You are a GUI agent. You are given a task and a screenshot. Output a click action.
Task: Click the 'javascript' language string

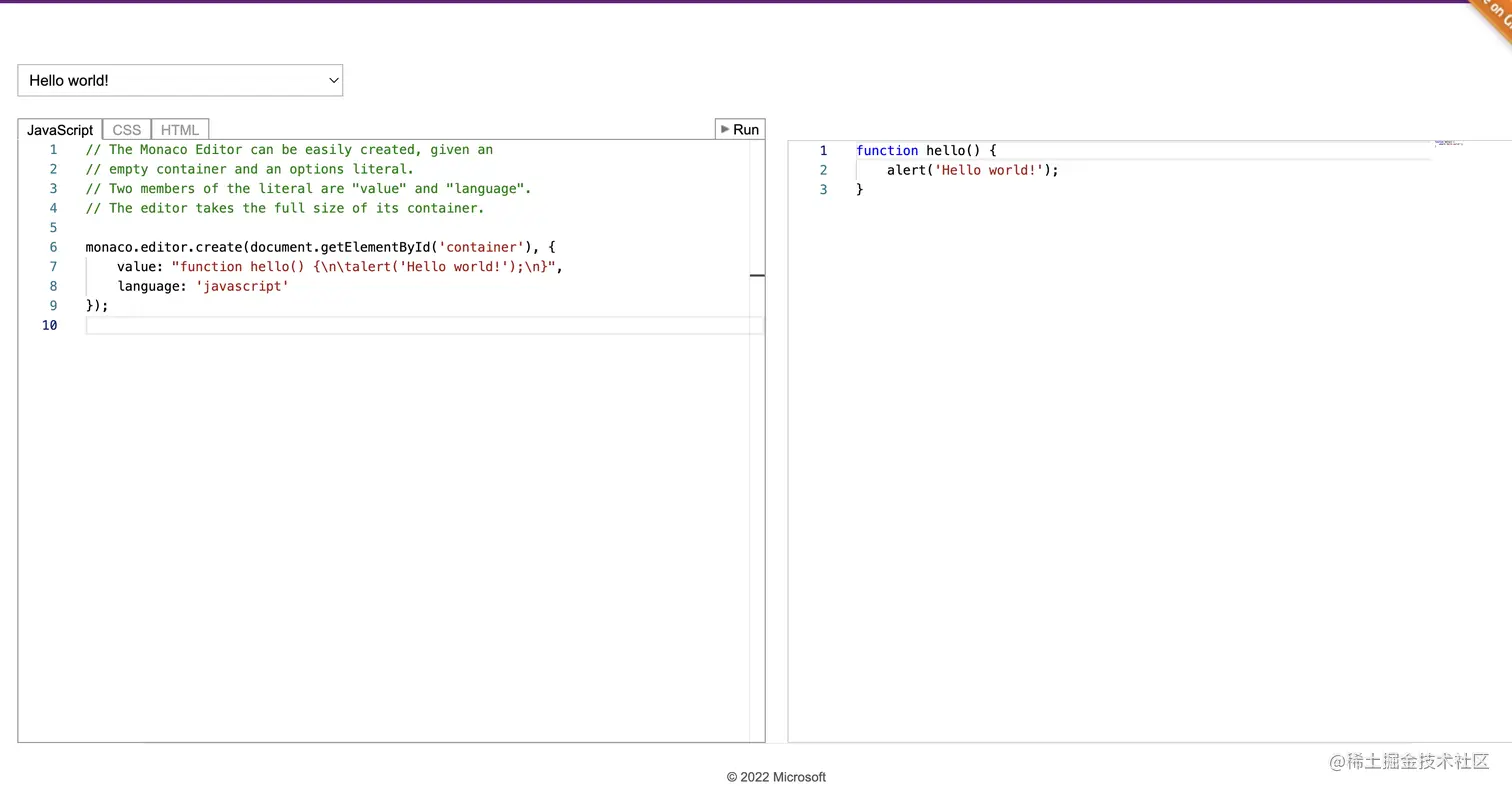click(242, 286)
